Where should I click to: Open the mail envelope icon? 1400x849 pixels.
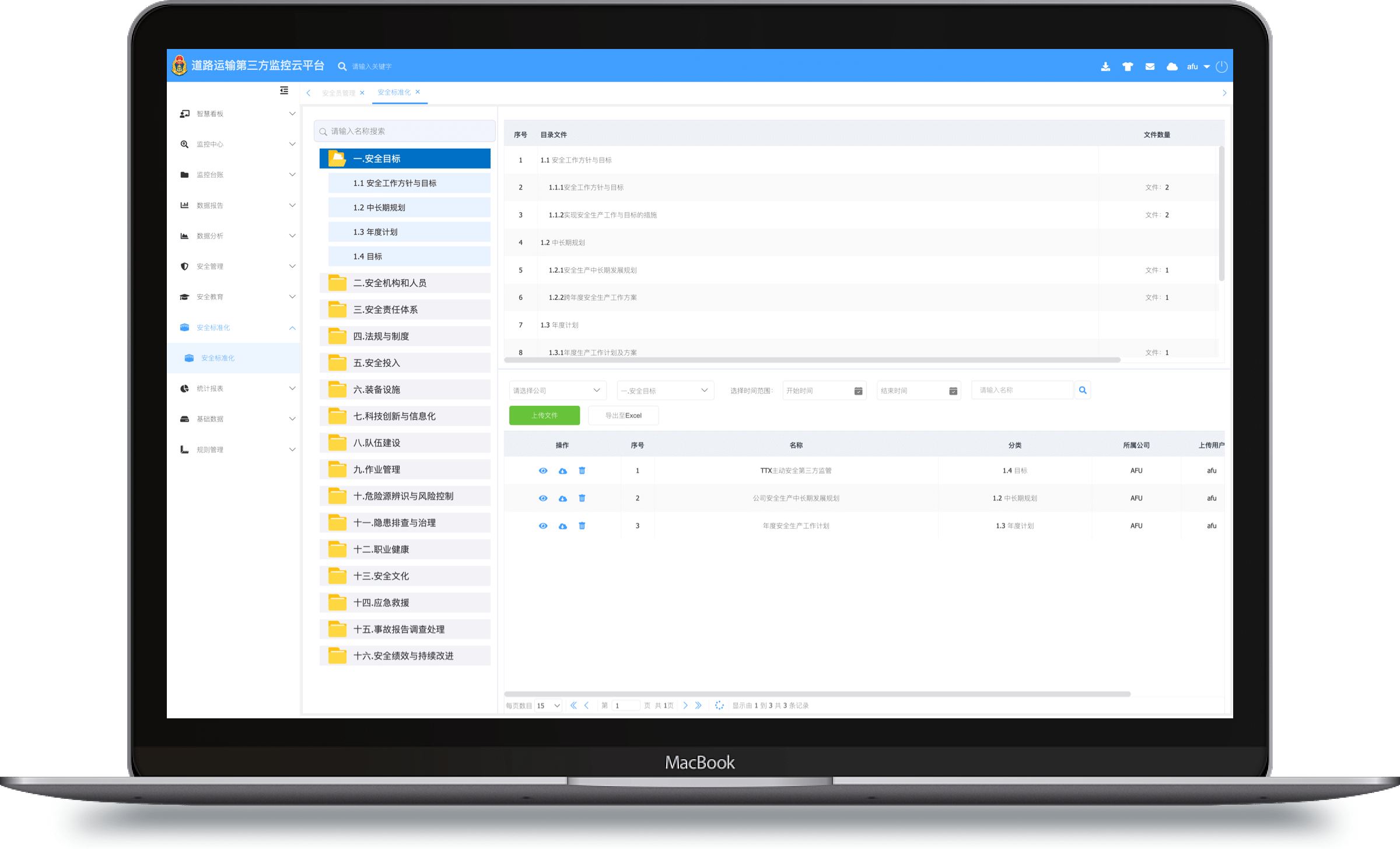coord(1150,66)
